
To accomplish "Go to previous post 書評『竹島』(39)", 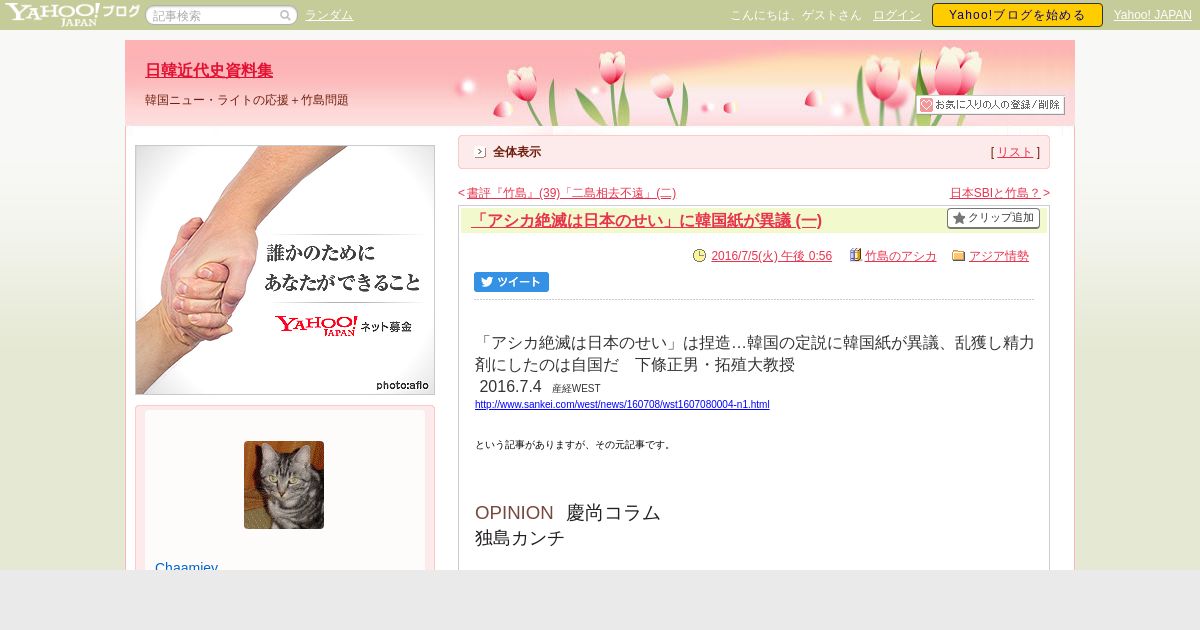I will tap(571, 193).
